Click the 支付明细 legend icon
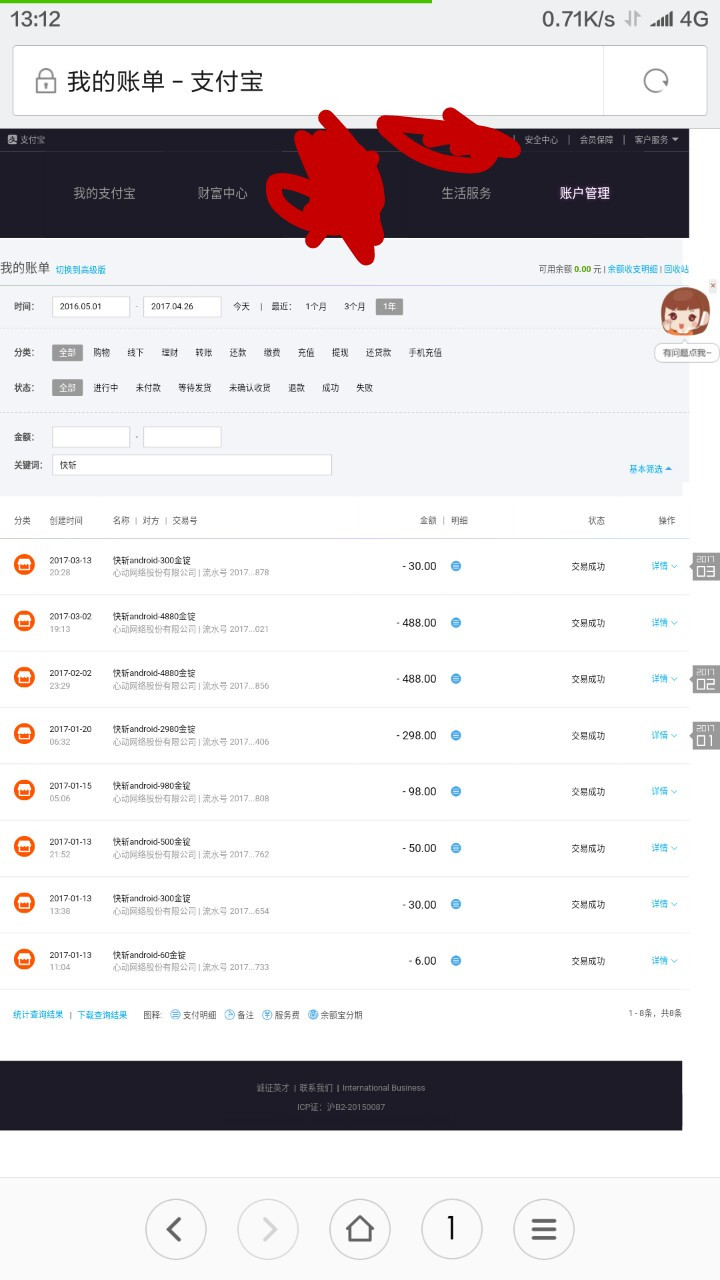 pos(175,1014)
